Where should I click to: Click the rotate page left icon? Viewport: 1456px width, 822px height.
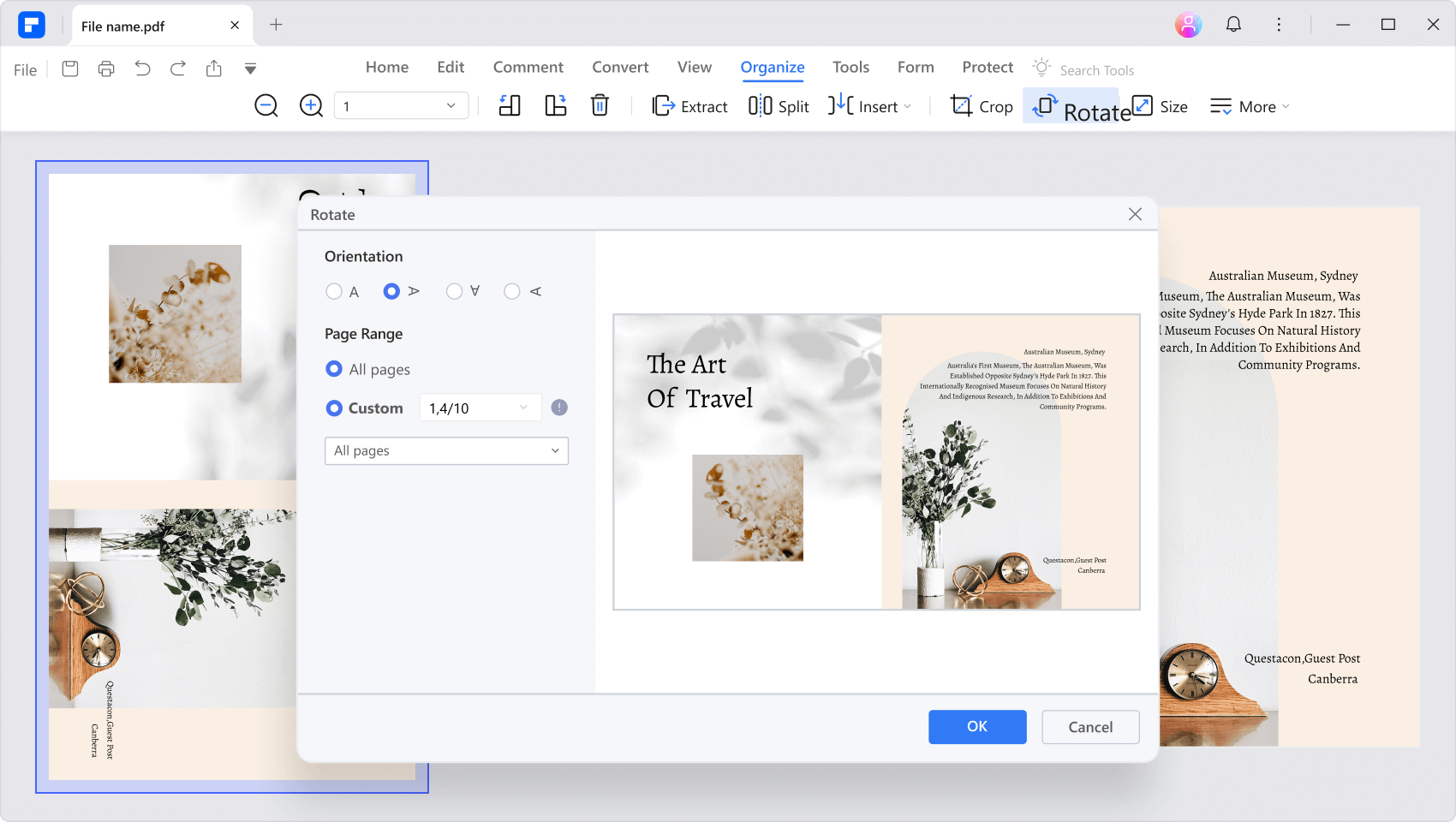(x=510, y=106)
